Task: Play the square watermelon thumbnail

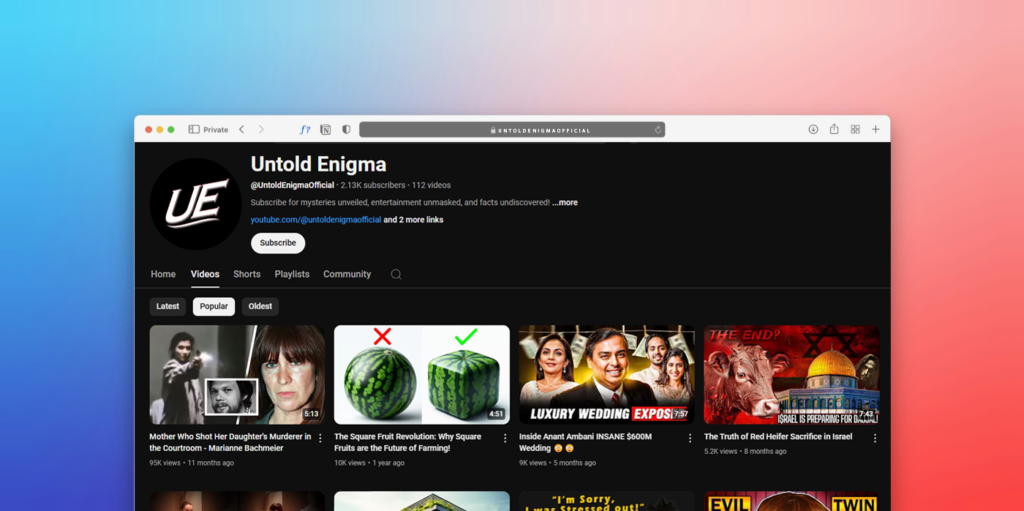Action: (422, 375)
